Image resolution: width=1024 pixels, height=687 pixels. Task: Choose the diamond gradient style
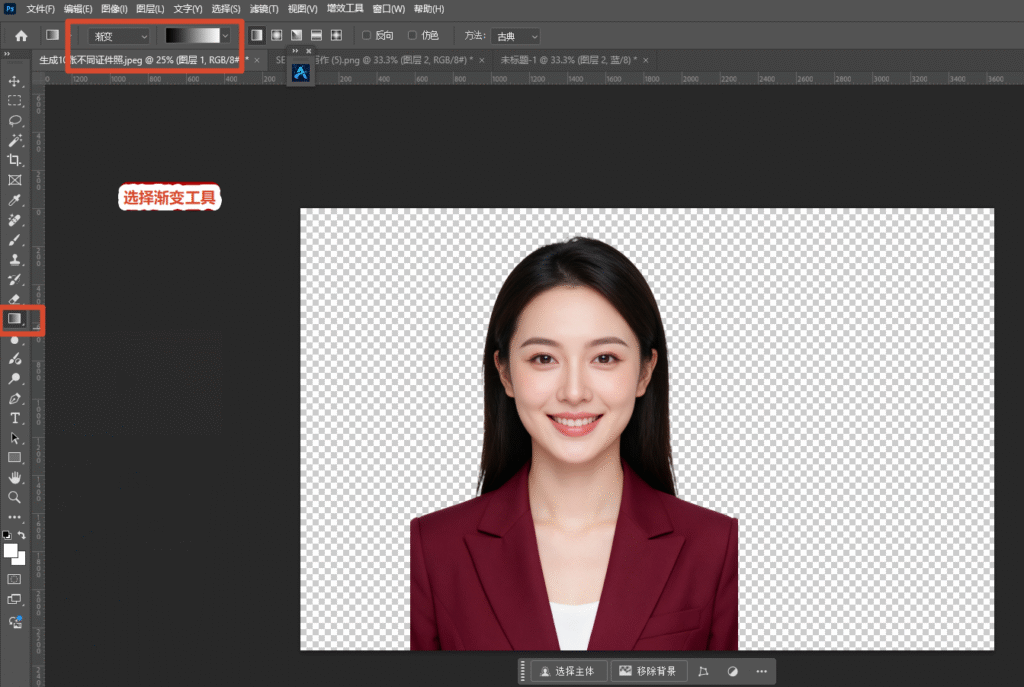(x=336, y=35)
